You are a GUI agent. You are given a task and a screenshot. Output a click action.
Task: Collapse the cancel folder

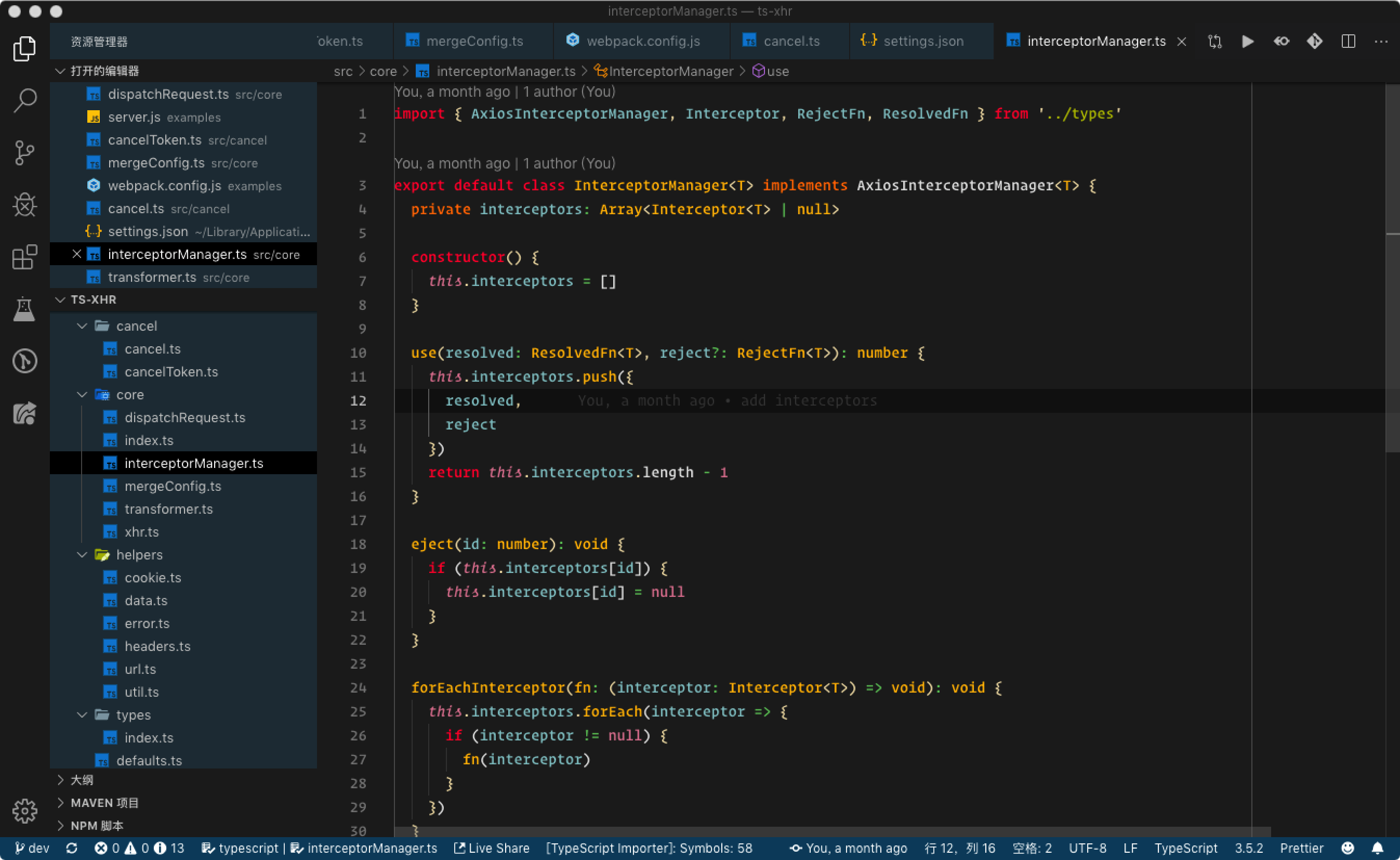coord(83,326)
